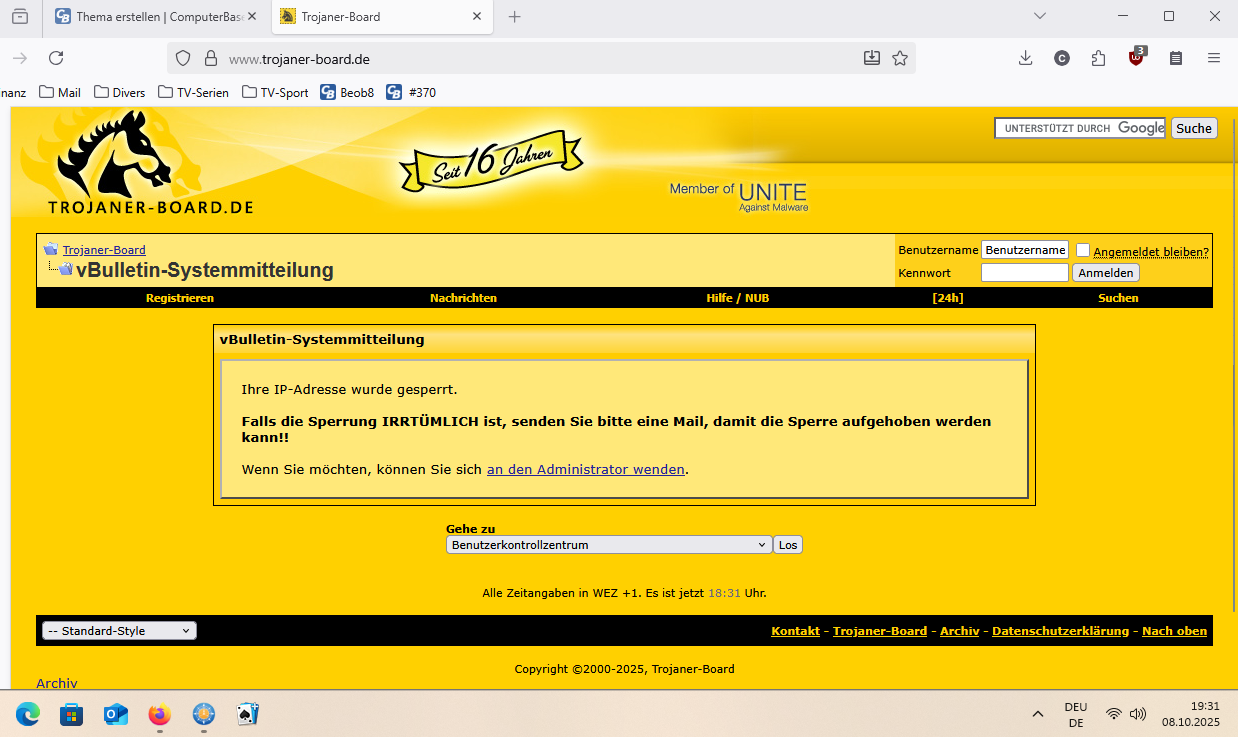The height and width of the screenshot is (737, 1238).
Task: Open the Suchen menu item
Action: click(x=1118, y=298)
